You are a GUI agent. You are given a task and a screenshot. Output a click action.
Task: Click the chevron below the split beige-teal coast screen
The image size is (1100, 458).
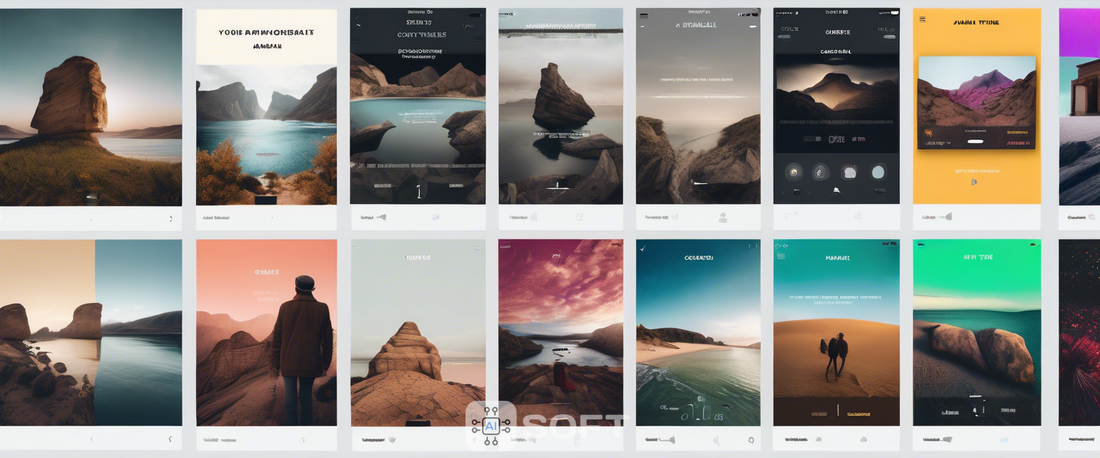click(x=170, y=439)
